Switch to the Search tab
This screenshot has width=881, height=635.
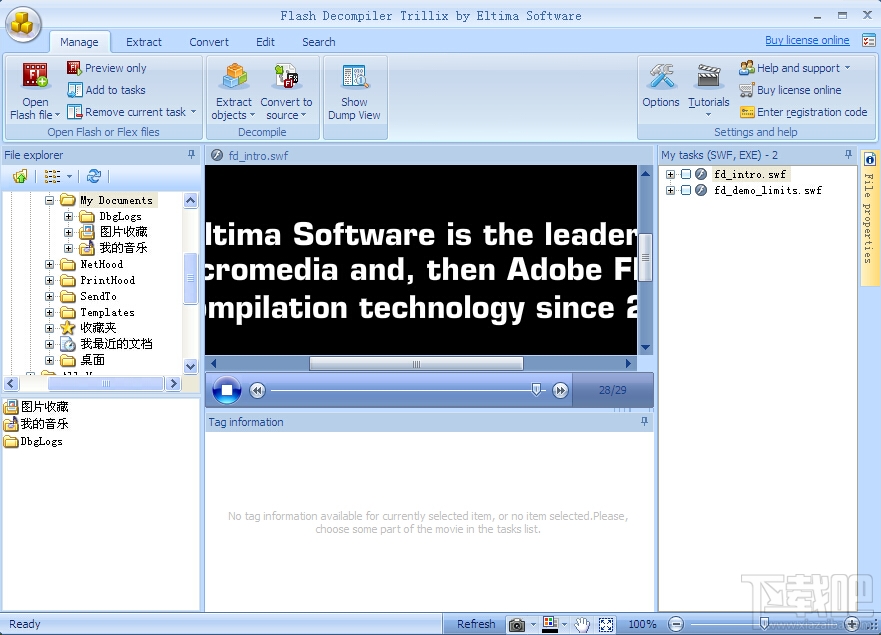pyautogui.click(x=319, y=42)
